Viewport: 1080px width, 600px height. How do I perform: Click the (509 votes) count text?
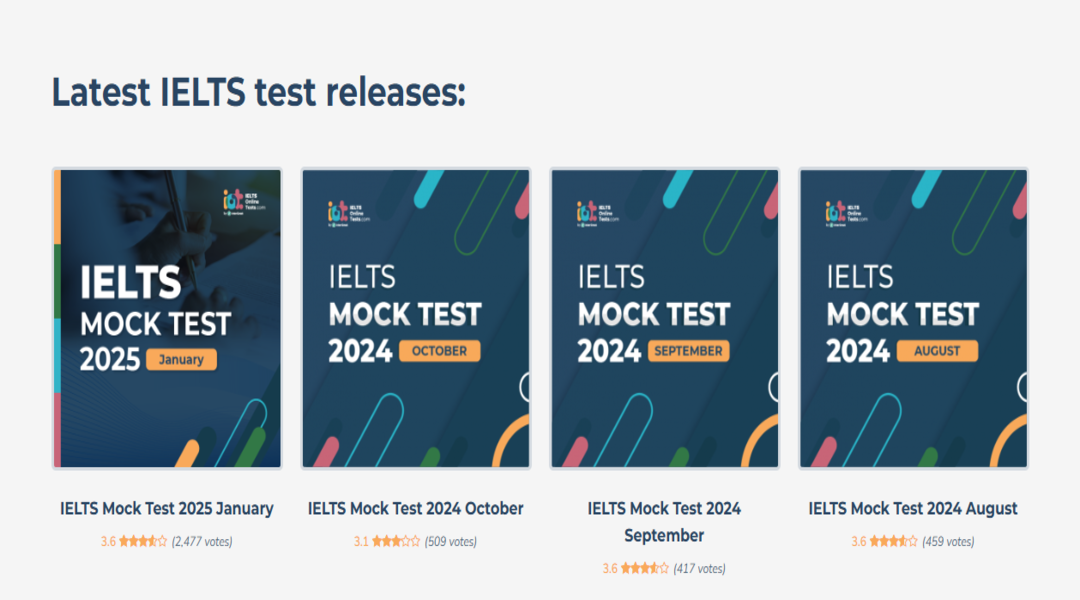tap(450, 541)
